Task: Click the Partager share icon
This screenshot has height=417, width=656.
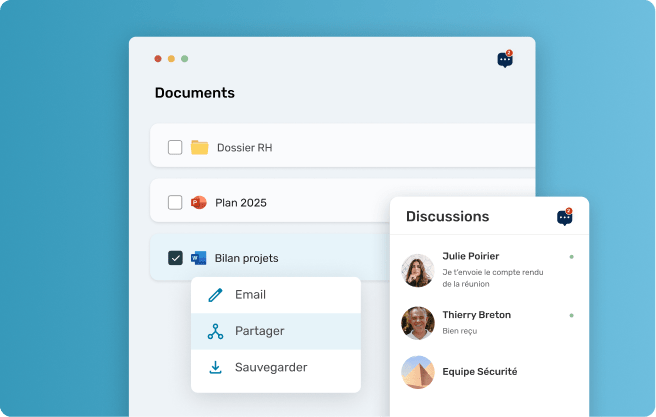Action: 215,331
